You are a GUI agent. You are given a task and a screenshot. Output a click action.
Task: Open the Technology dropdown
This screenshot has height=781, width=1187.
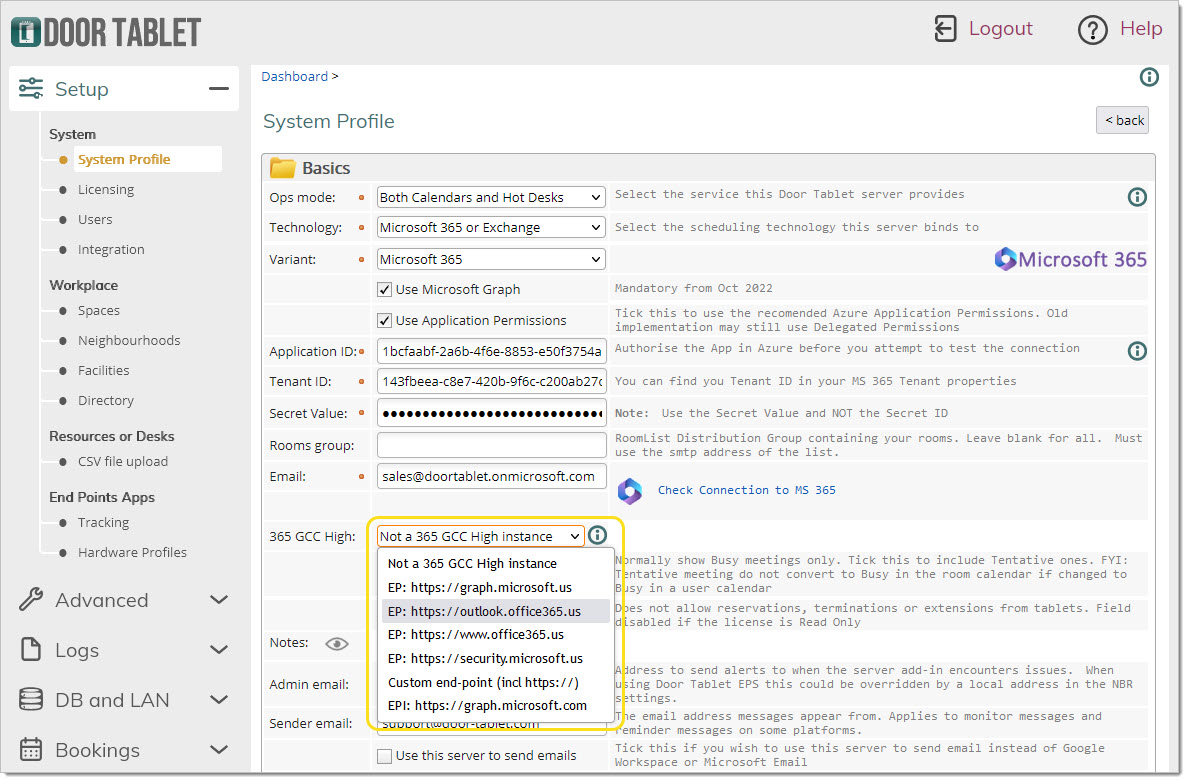click(x=491, y=227)
